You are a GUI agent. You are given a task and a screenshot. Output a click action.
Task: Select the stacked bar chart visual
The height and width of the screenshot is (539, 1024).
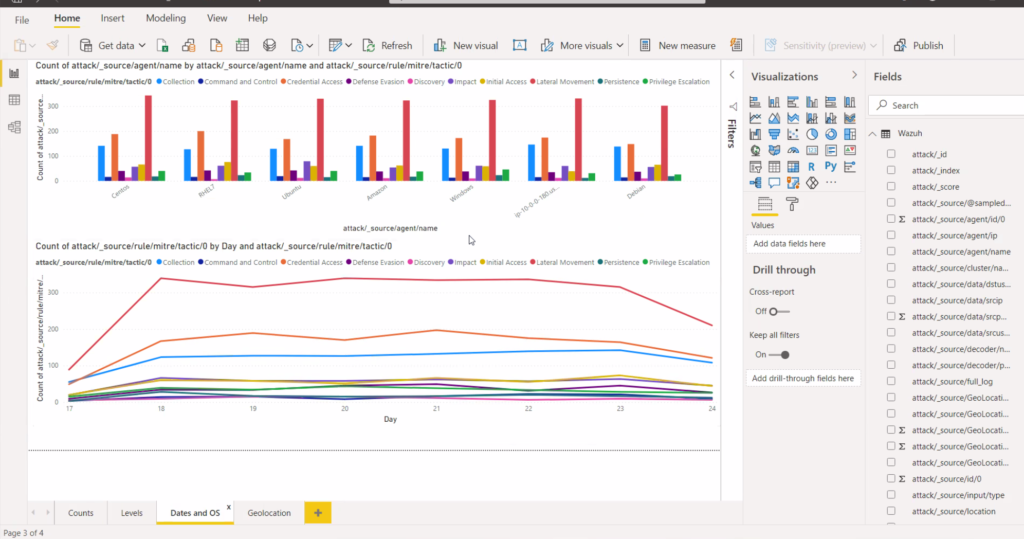[755, 102]
